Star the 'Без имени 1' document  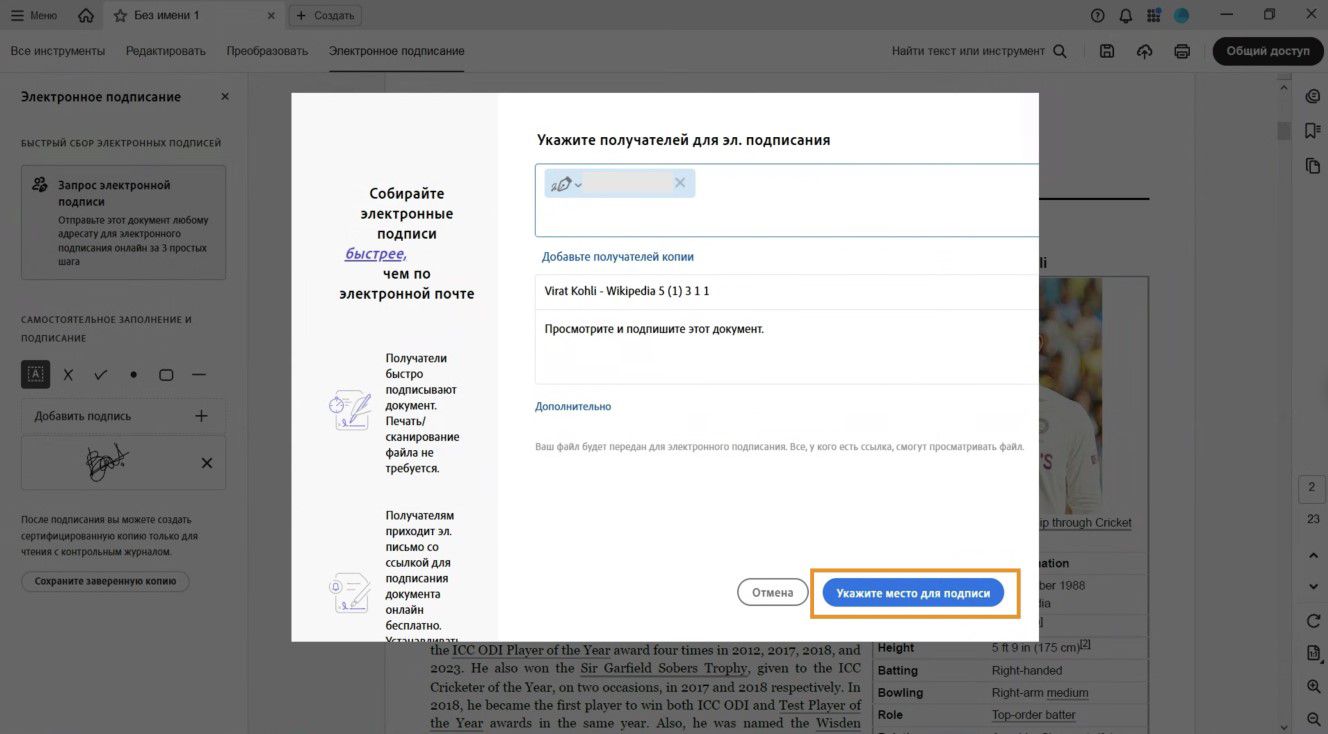120,15
